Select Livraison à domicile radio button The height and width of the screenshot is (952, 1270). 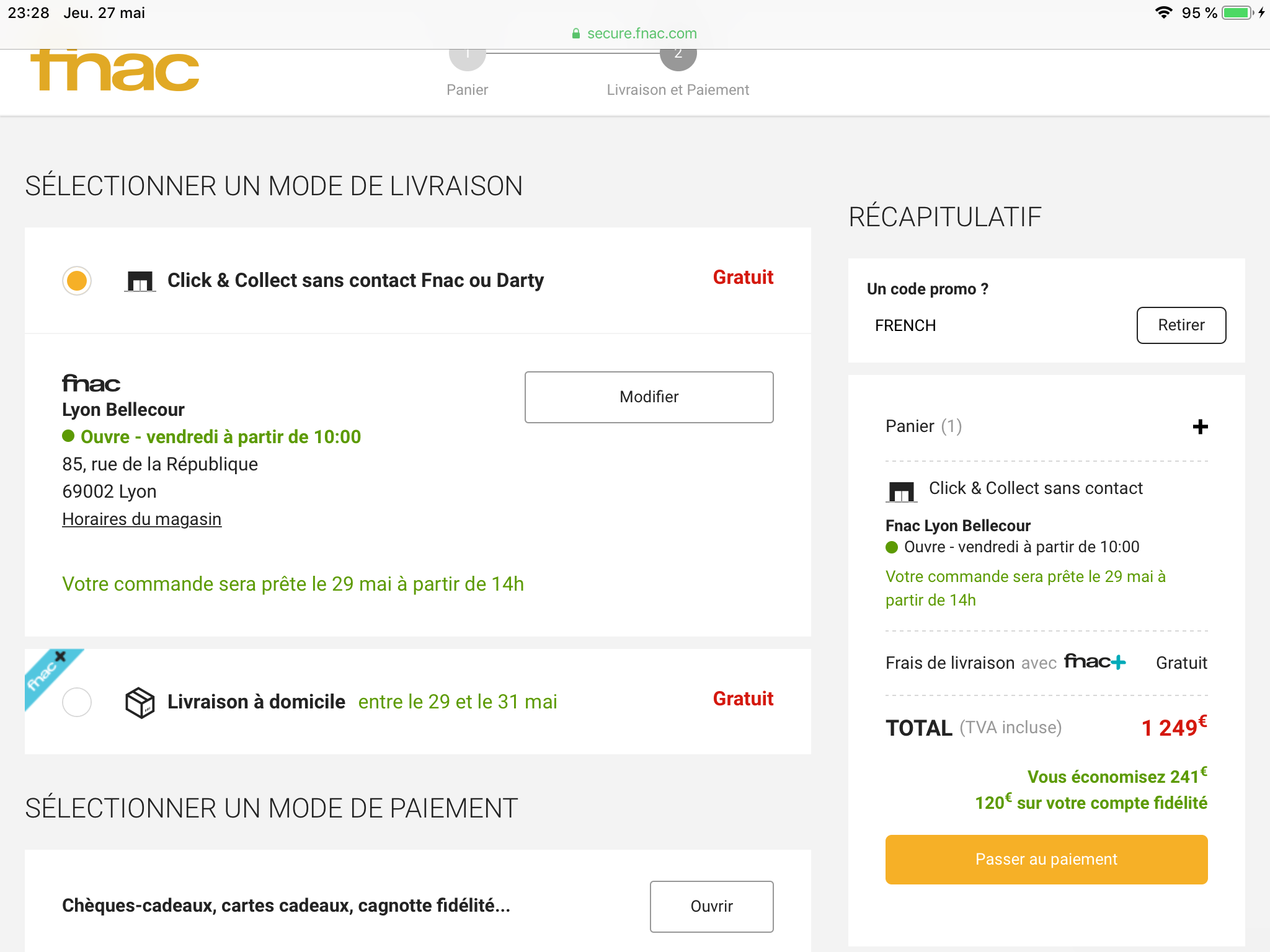pyautogui.click(x=77, y=702)
